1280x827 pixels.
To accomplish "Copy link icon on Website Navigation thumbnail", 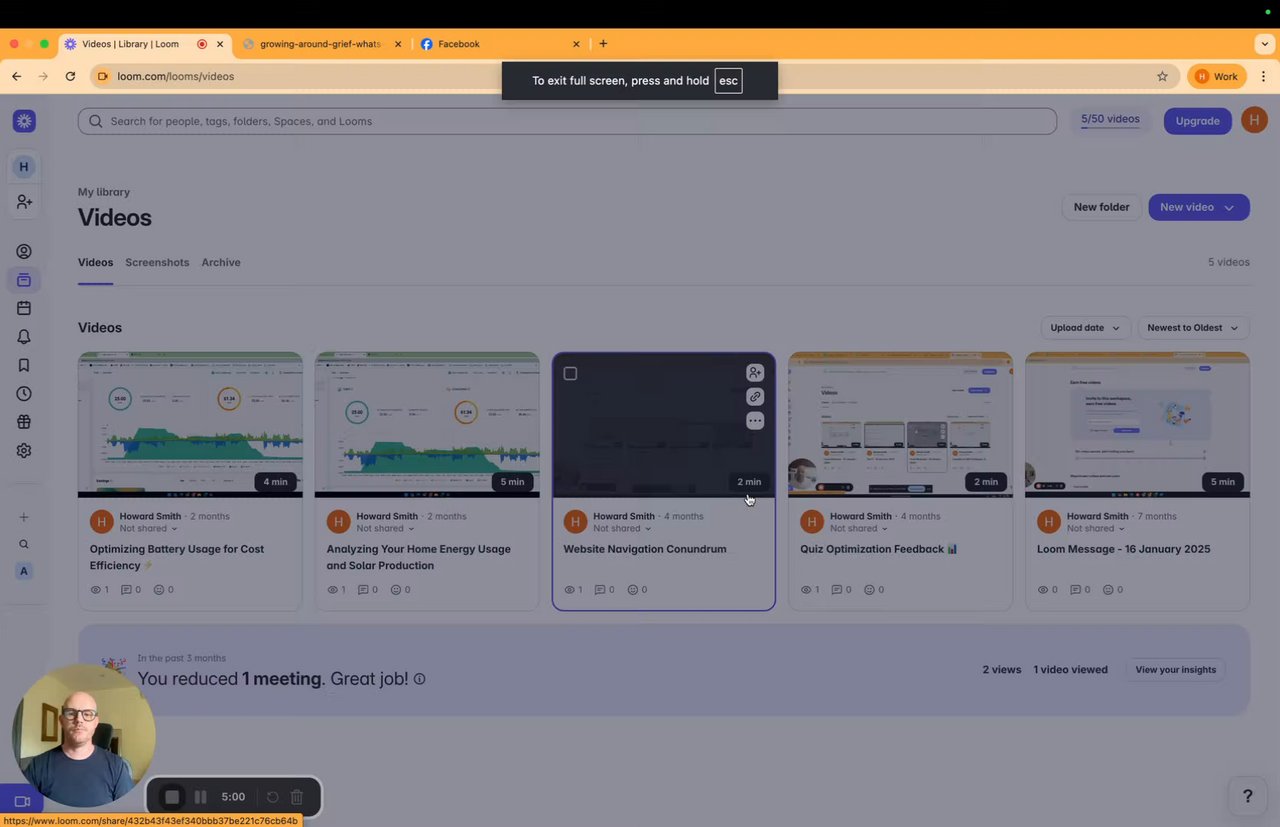I will (x=755, y=397).
